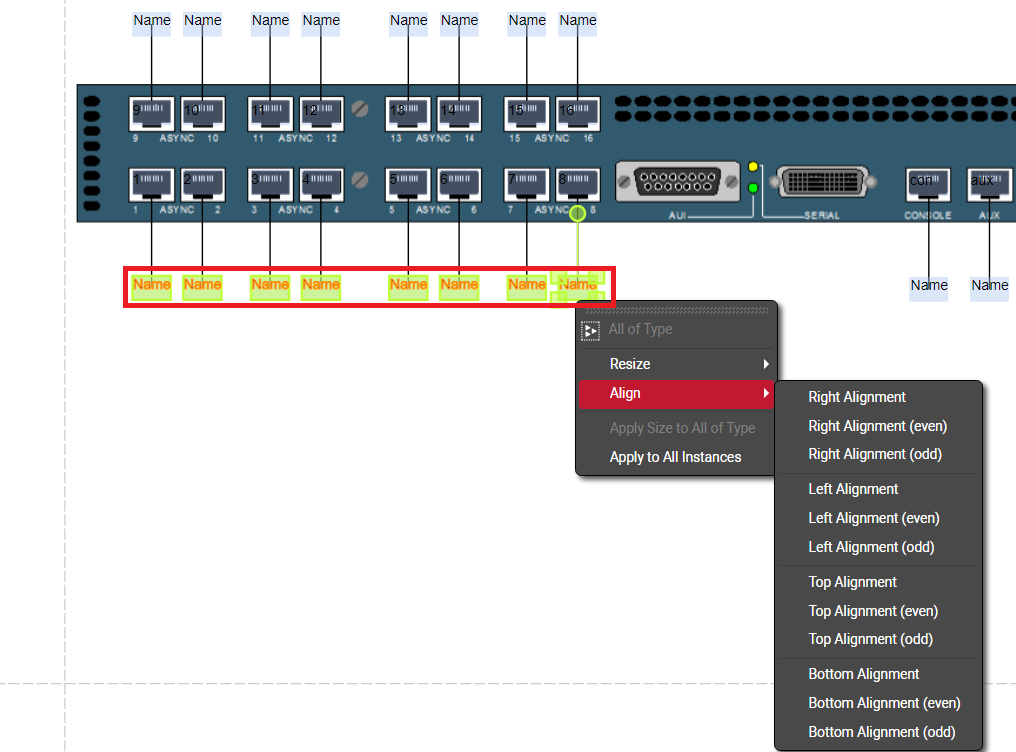Apply Top Alignment to the labels
The image size is (1016, 752).
[852, 582]
